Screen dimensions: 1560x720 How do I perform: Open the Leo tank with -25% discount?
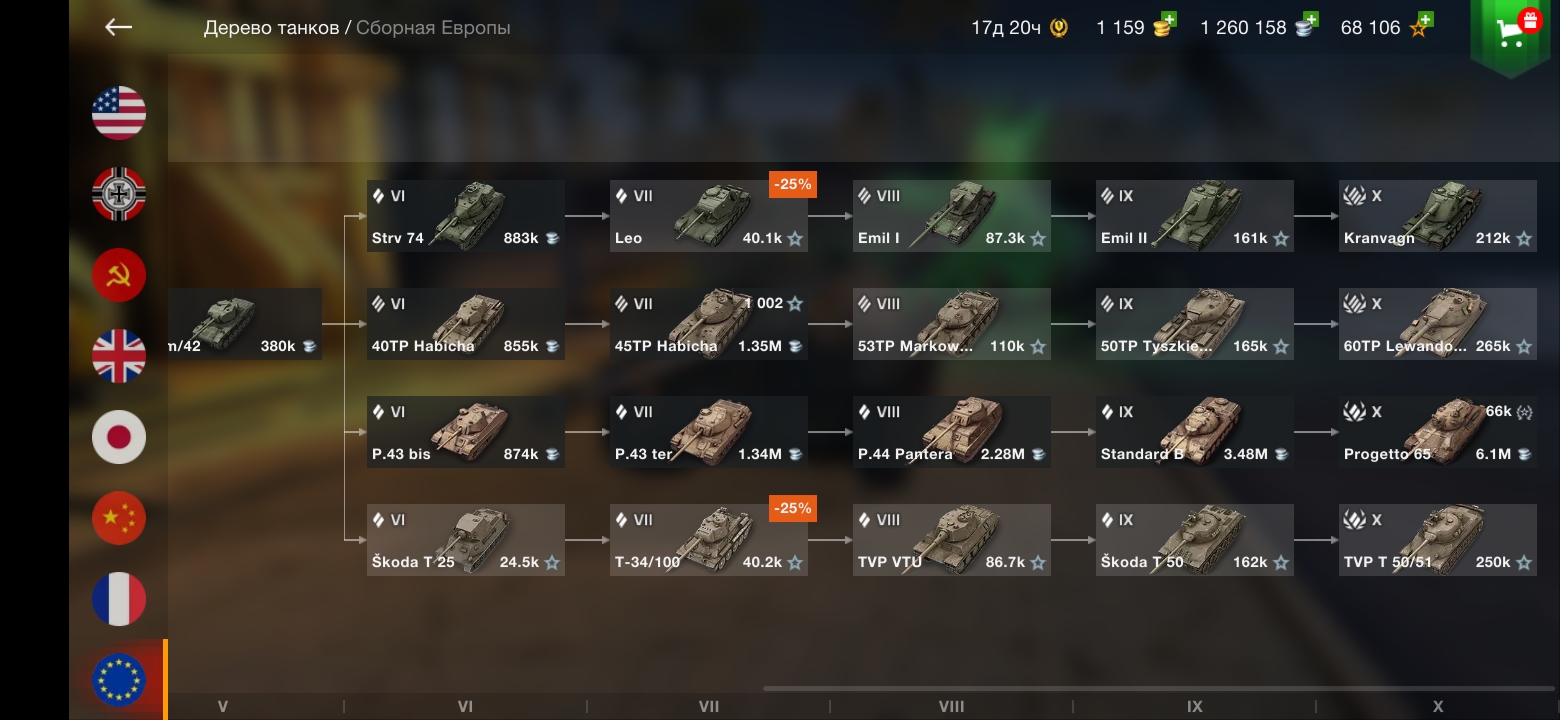click(x=709, y=216)
